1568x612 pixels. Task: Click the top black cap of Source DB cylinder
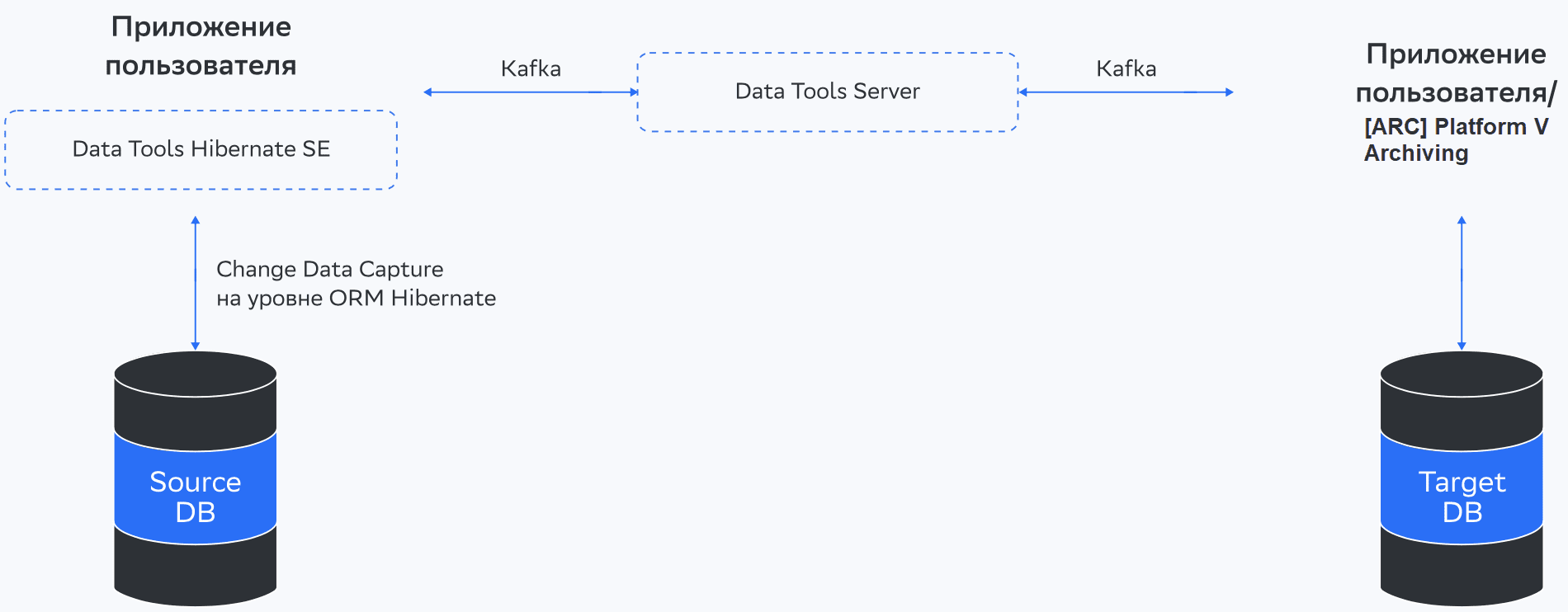195,375
